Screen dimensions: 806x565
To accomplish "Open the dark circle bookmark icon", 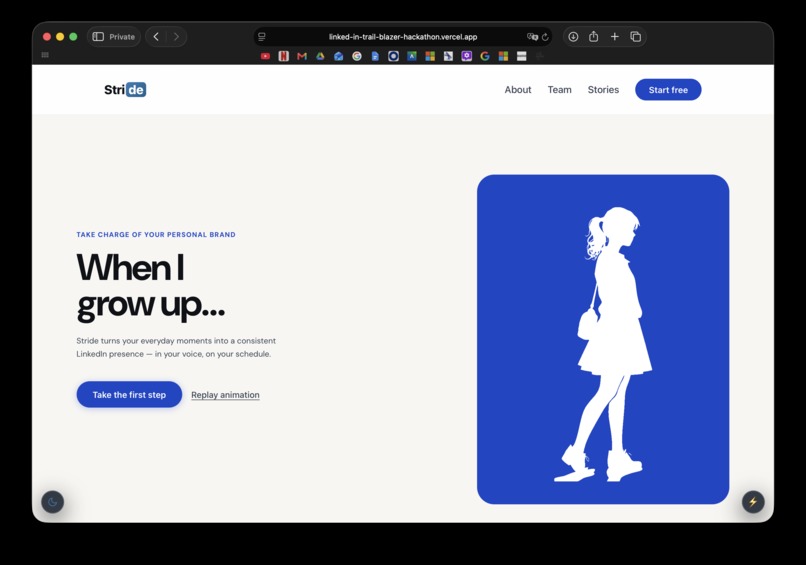I will tap(394, 56).
